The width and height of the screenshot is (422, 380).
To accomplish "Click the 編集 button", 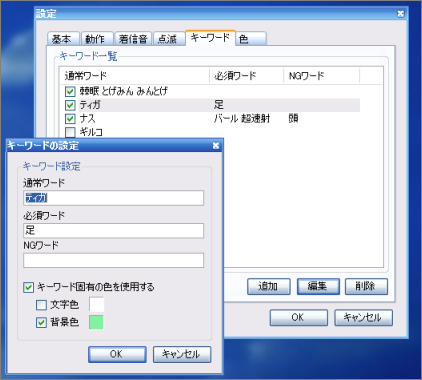I will click(x=318, y=286).
